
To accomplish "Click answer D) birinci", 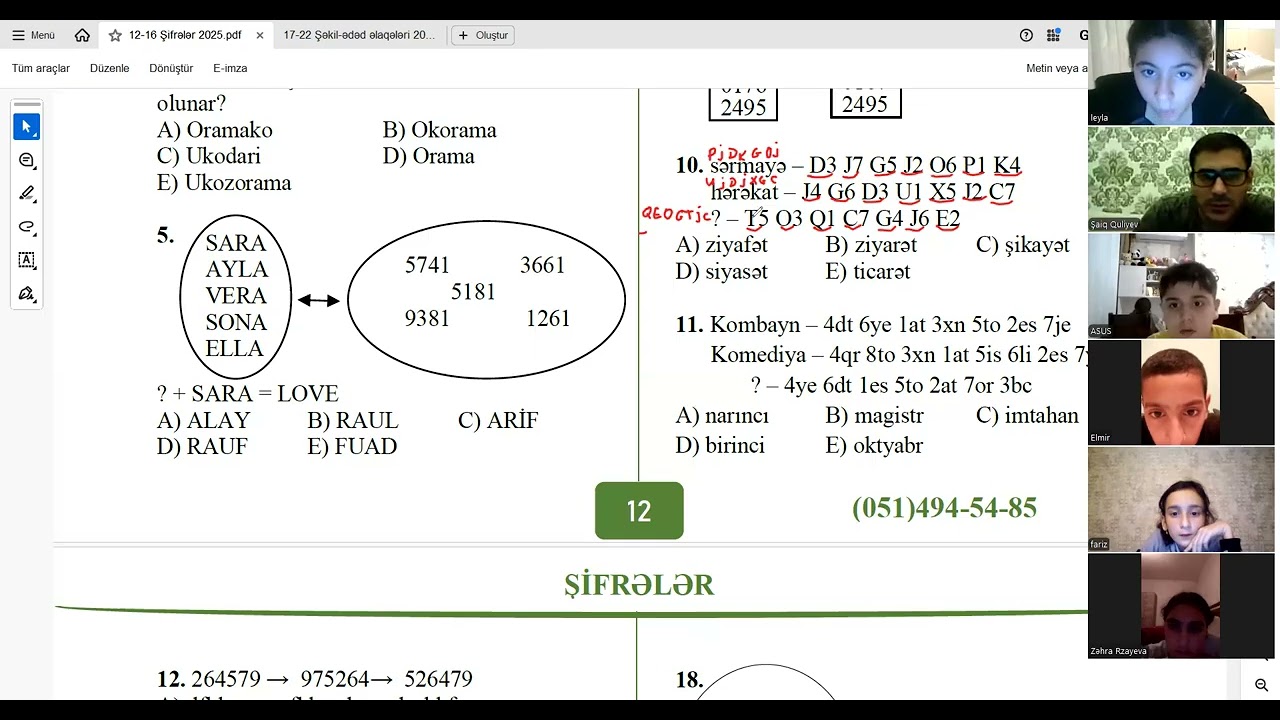I will (x=720, y=446).
